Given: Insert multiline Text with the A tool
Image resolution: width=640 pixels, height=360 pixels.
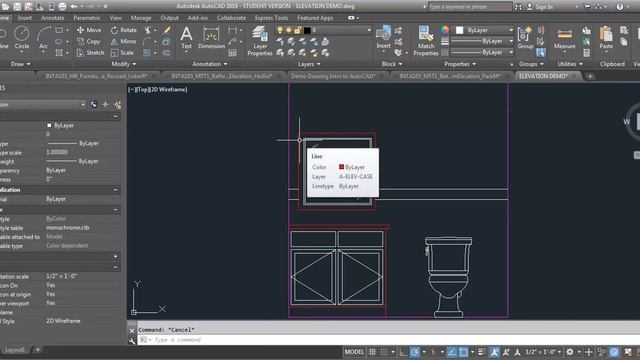Looking at the screenshot, I should [187, 37].
